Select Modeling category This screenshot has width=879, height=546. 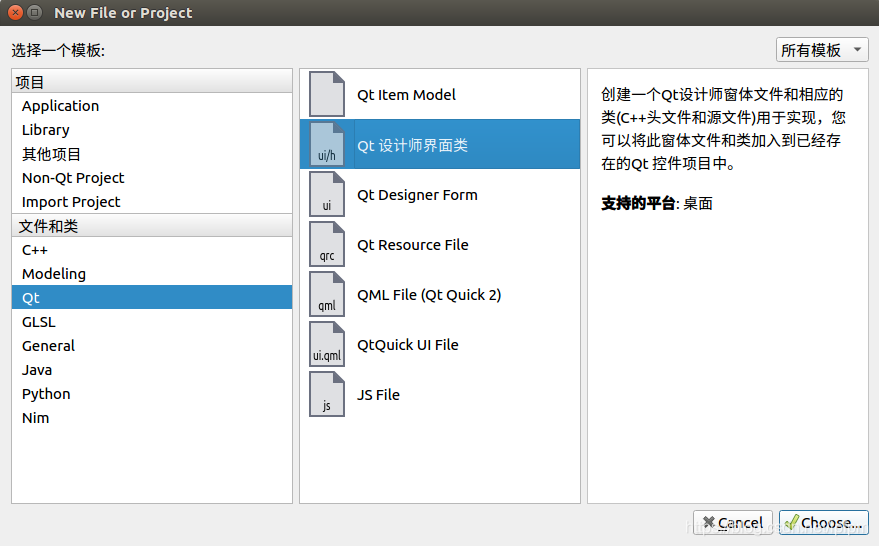point(152,274)
